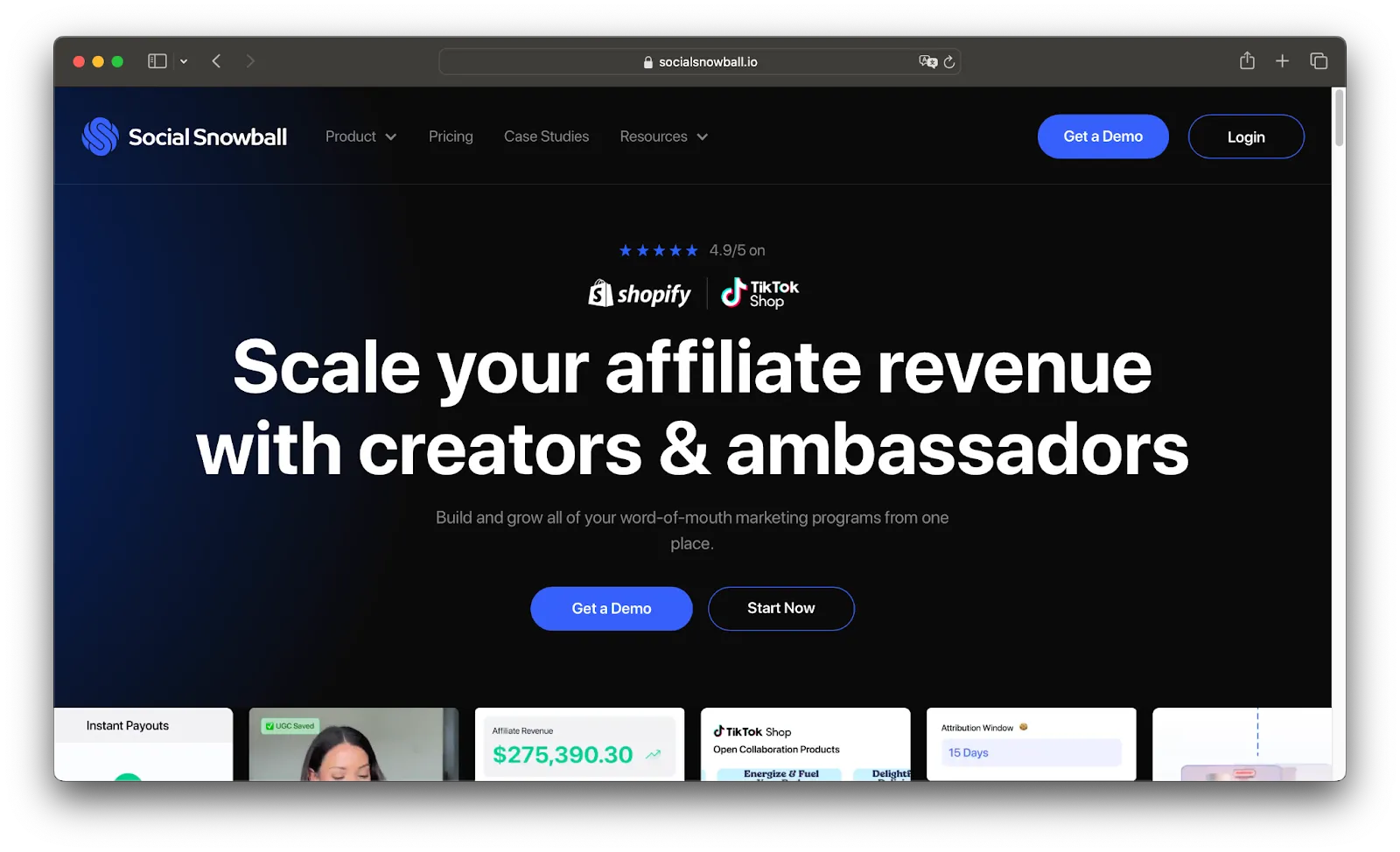Click the translate icon in address bar

pos(927,61)
